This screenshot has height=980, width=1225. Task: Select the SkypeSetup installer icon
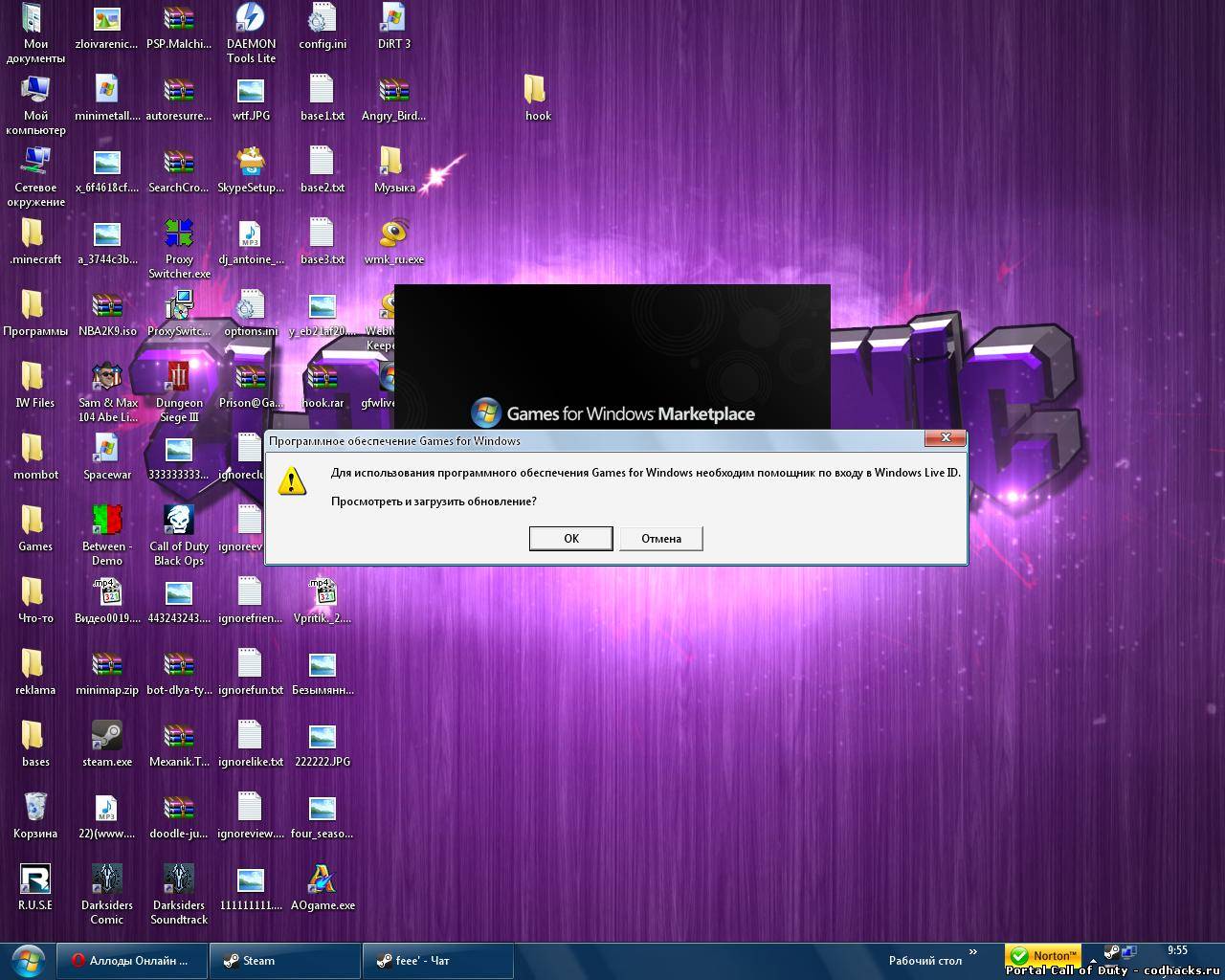pos(251,163)
